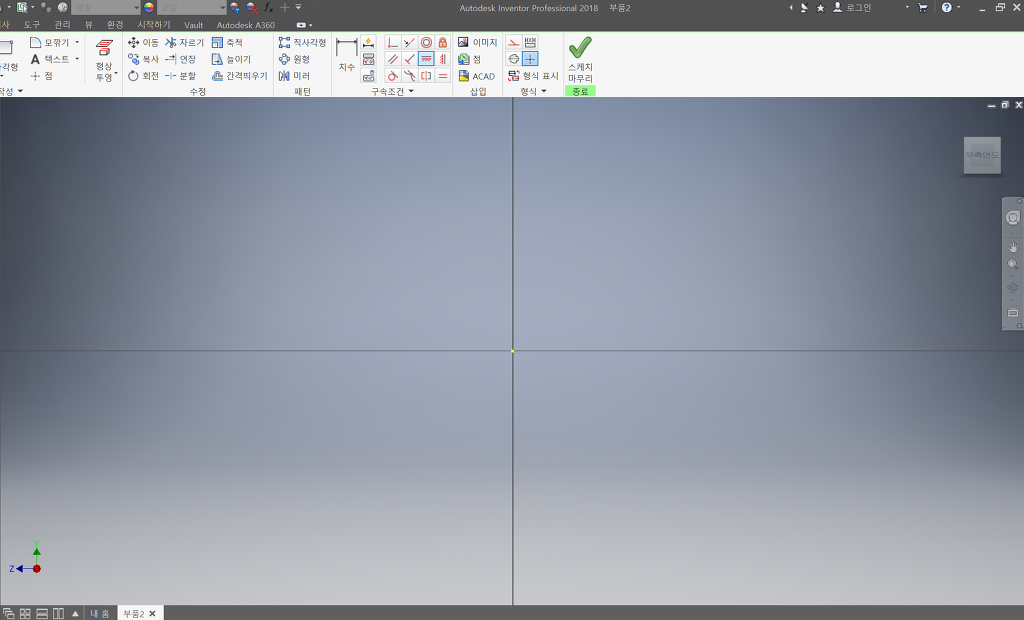Toggle centerline format
This screenshot has height=620, width=1024.
pyautogui.click(x=514, y=59)
